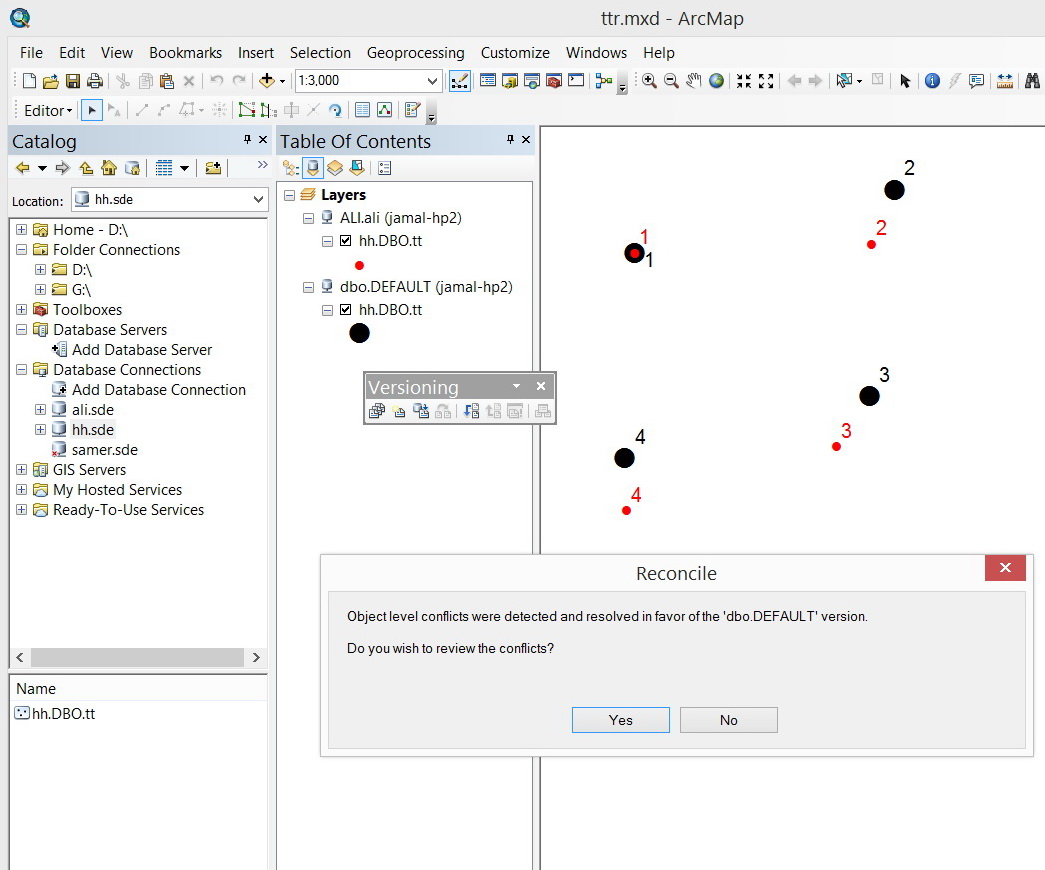Toggle the Editor Toolbar icon
Viewport: 1045px width, 870px height.
(459, 81)
